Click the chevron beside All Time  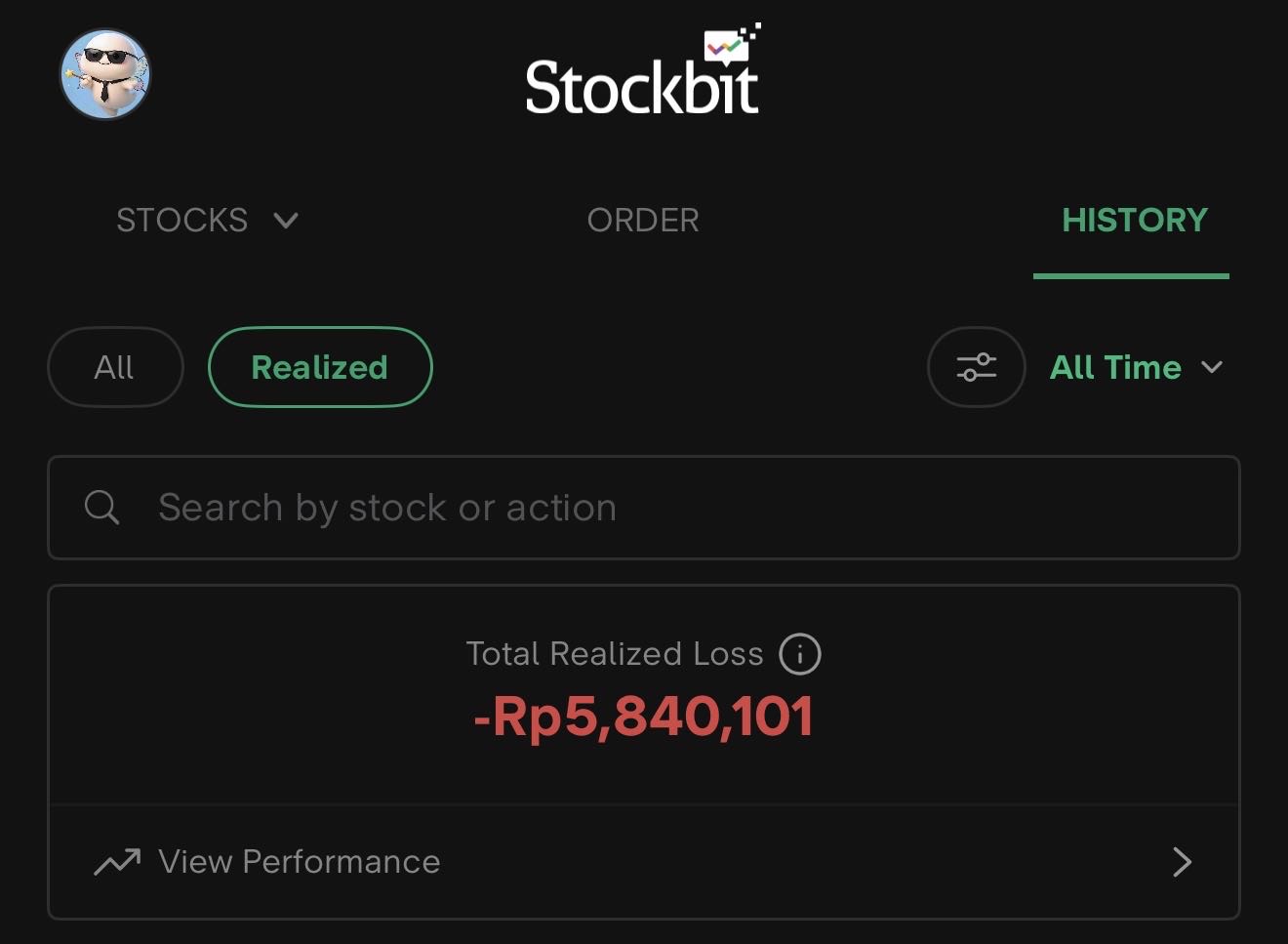(1212, 367)
